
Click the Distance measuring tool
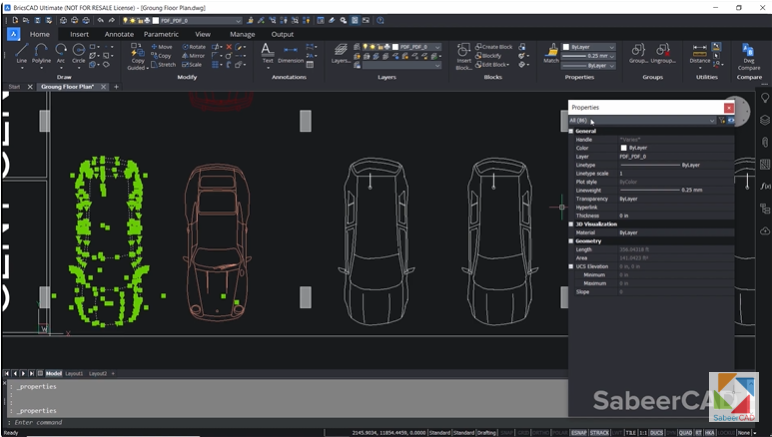(x=700, y=53)
